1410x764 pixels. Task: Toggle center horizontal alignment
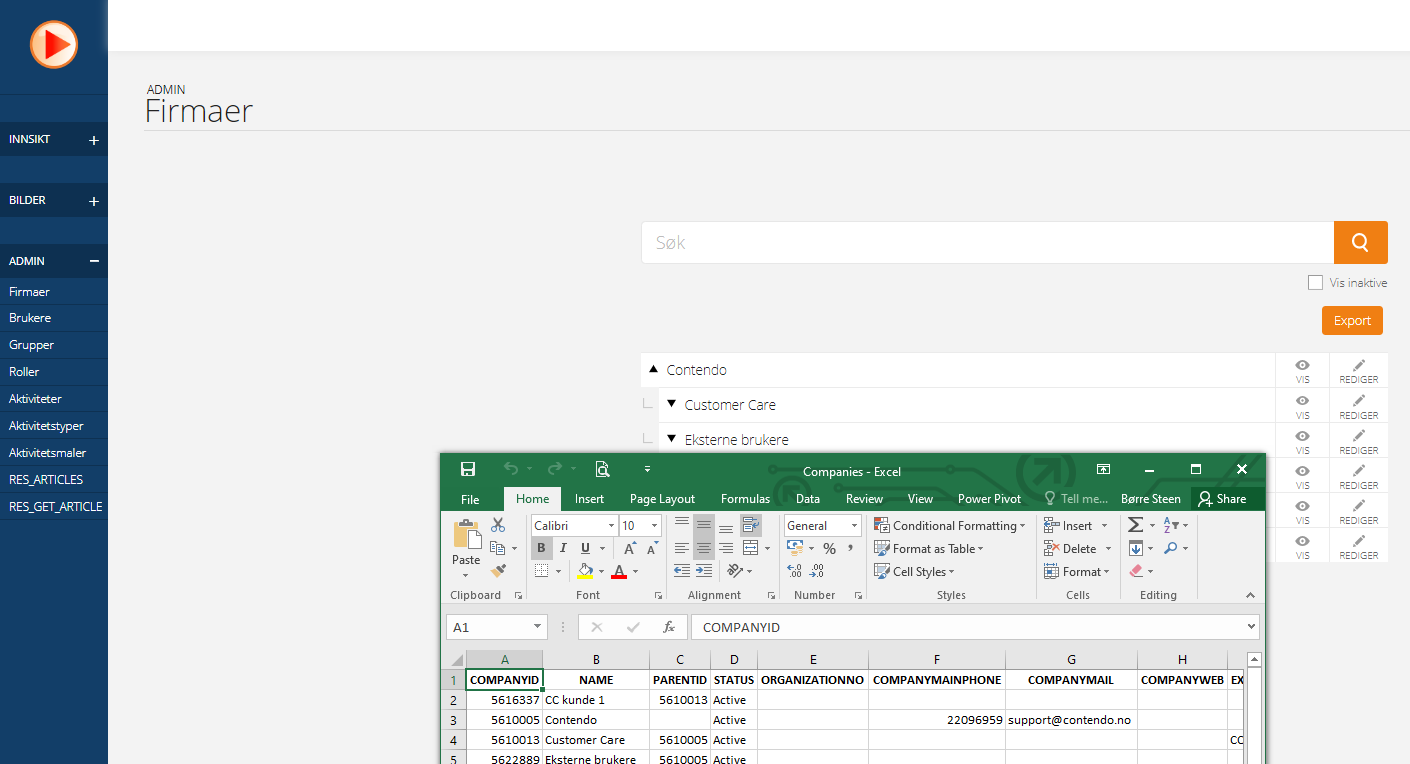704,548
